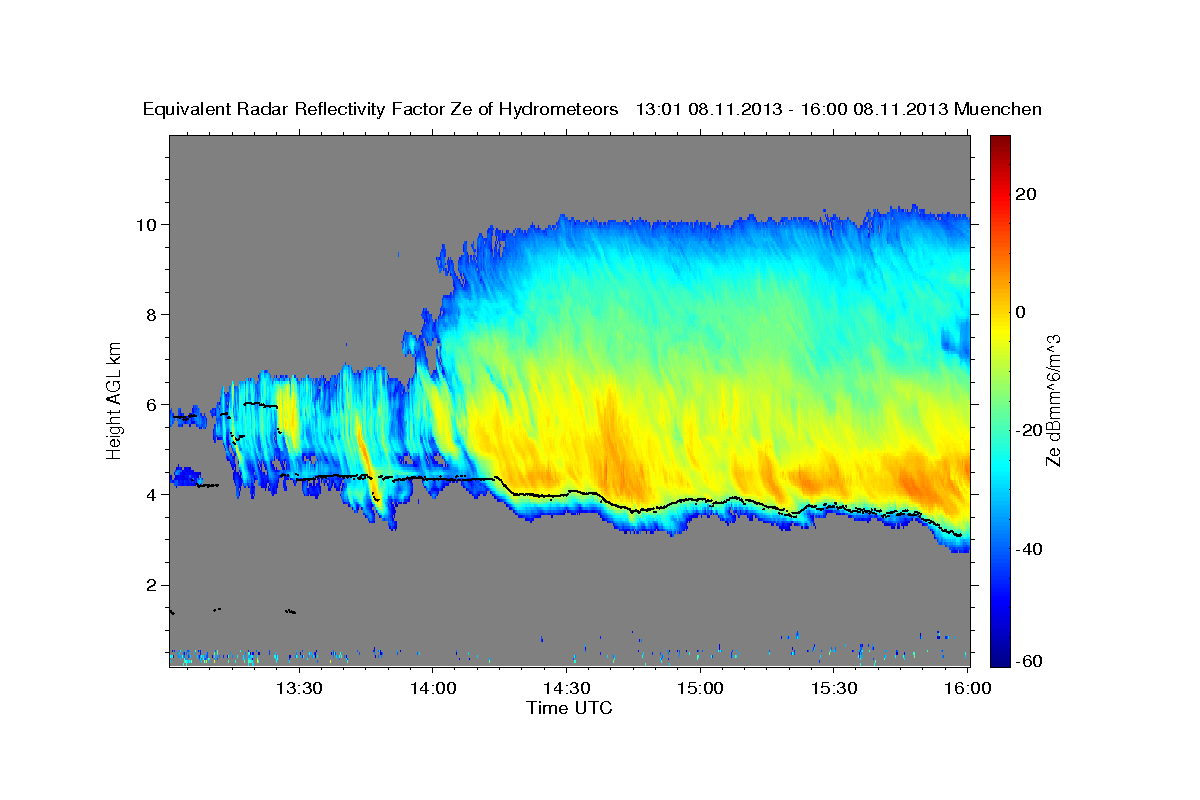This screenshot has height=800, width=1200.
Task: Click the 'Time UTC' axis label
Action: (x=569, y=708)
